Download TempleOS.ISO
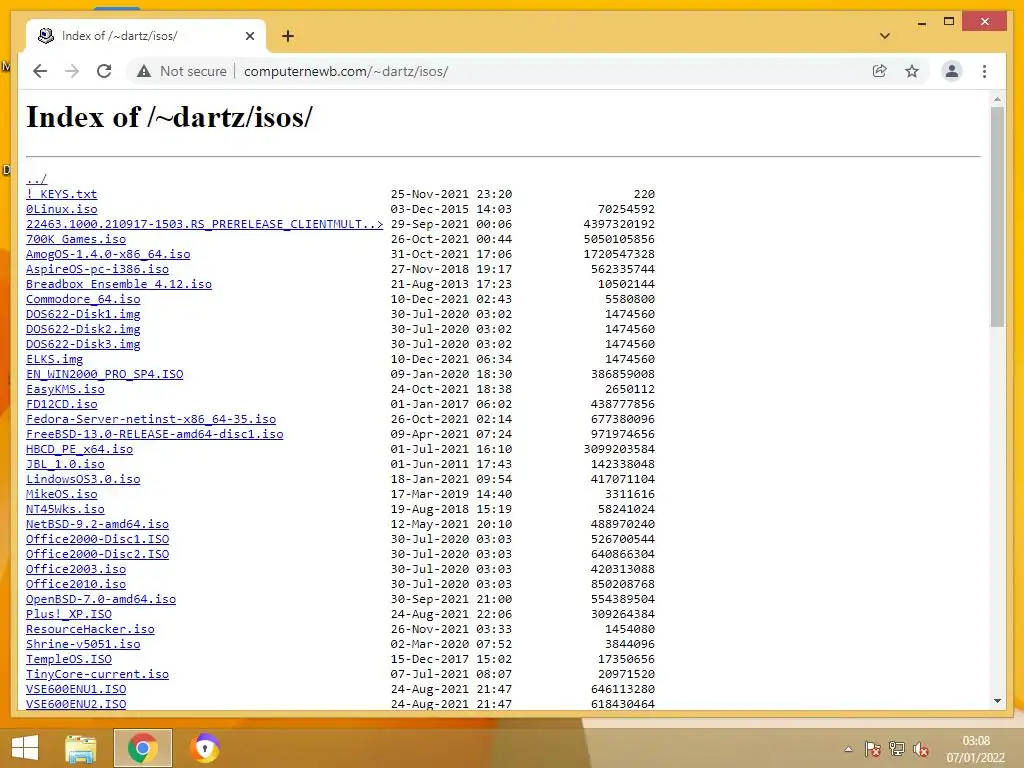This screenshot has height=768, width=1024. [69, 660]
